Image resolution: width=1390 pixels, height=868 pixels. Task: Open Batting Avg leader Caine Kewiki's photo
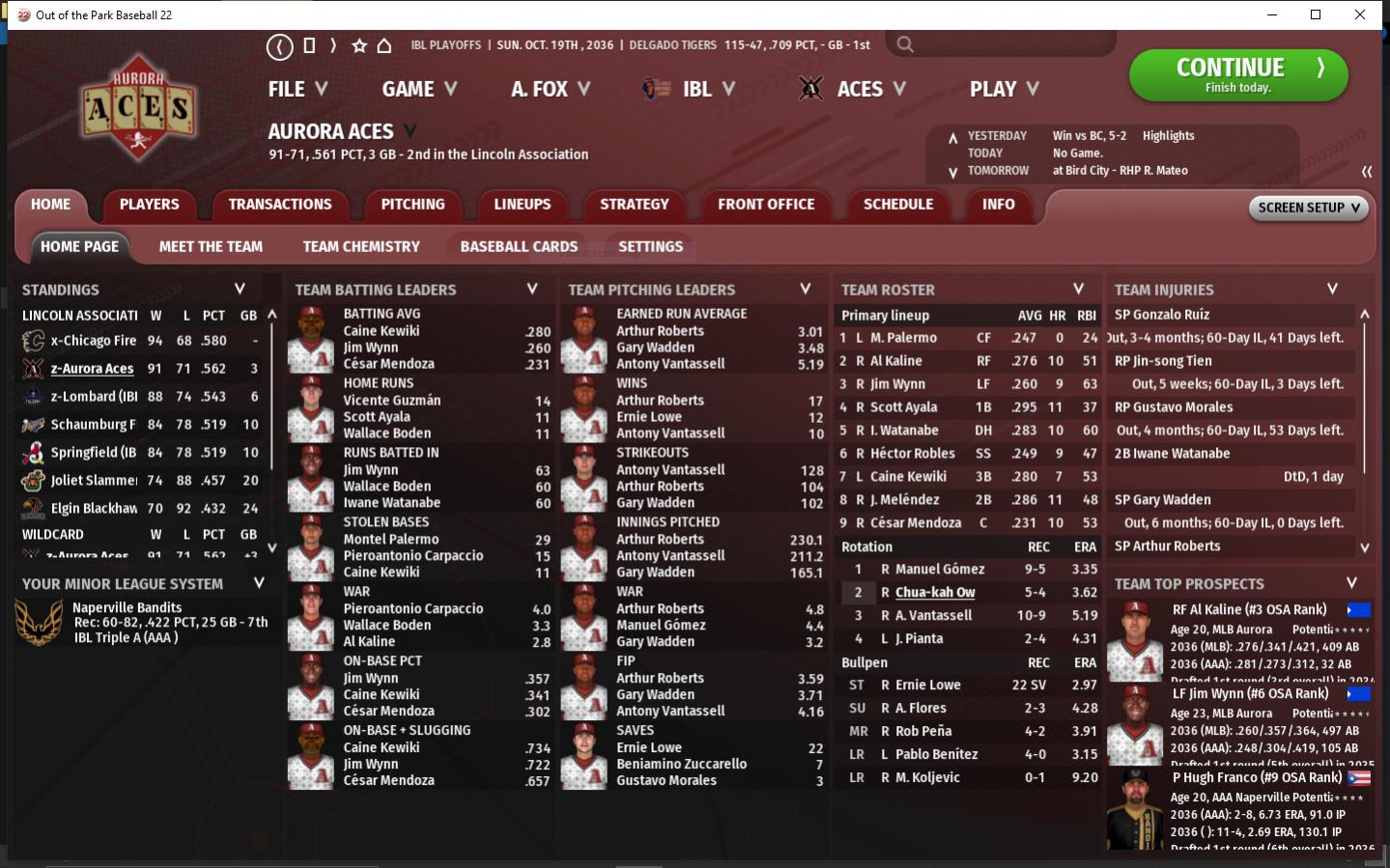(311, 340)
